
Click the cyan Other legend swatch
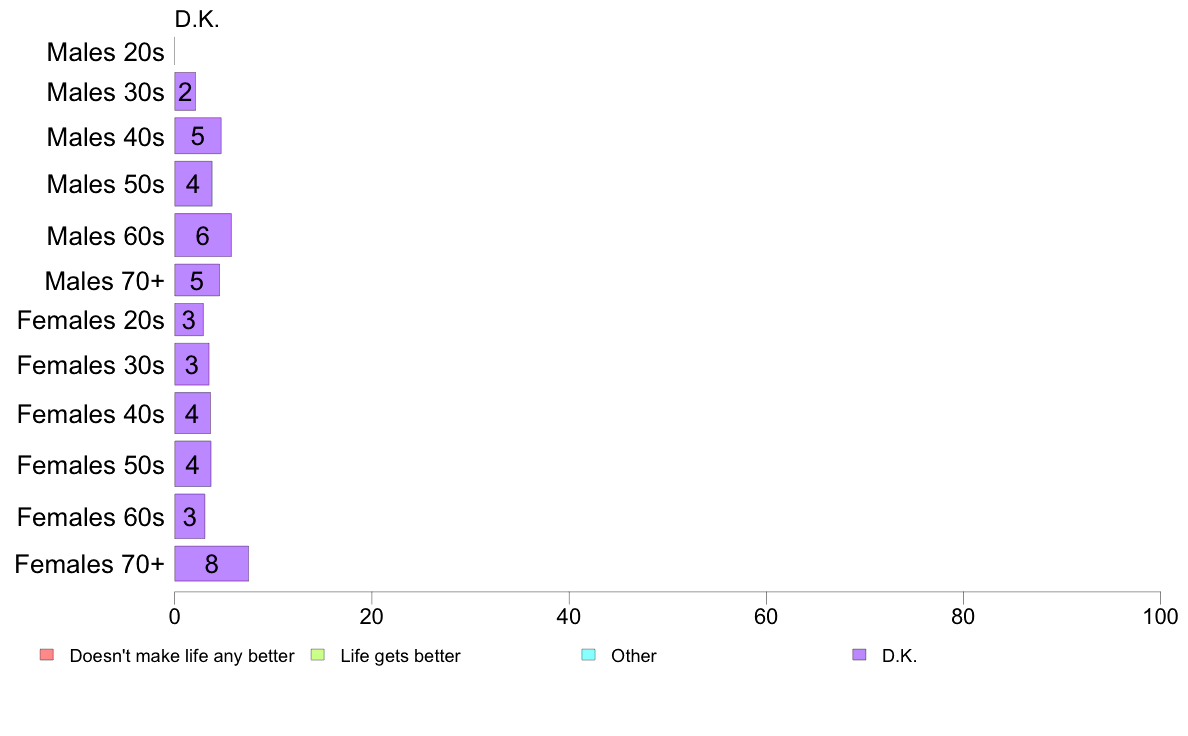[589, 655]
